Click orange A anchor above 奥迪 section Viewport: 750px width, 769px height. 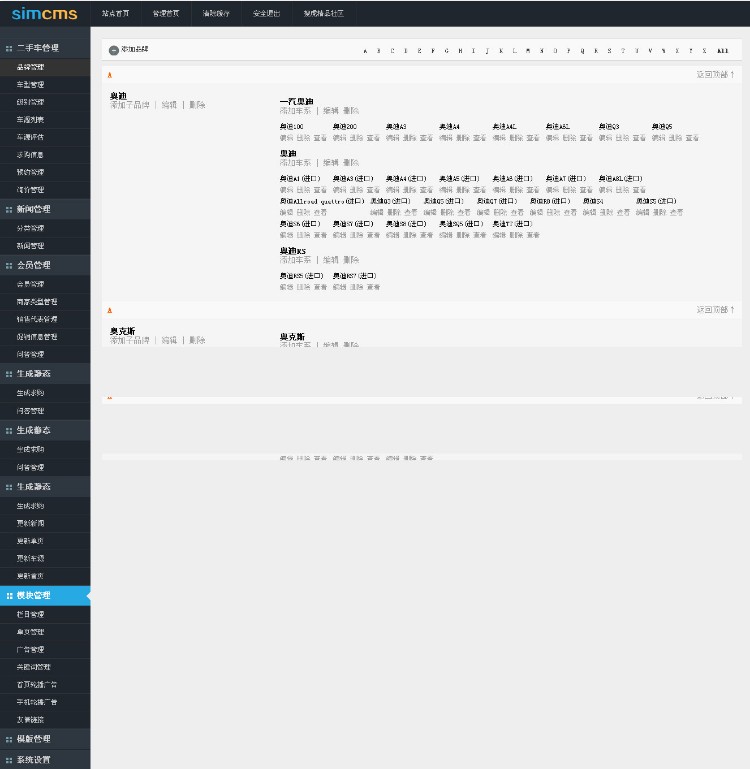coord(109,75)
